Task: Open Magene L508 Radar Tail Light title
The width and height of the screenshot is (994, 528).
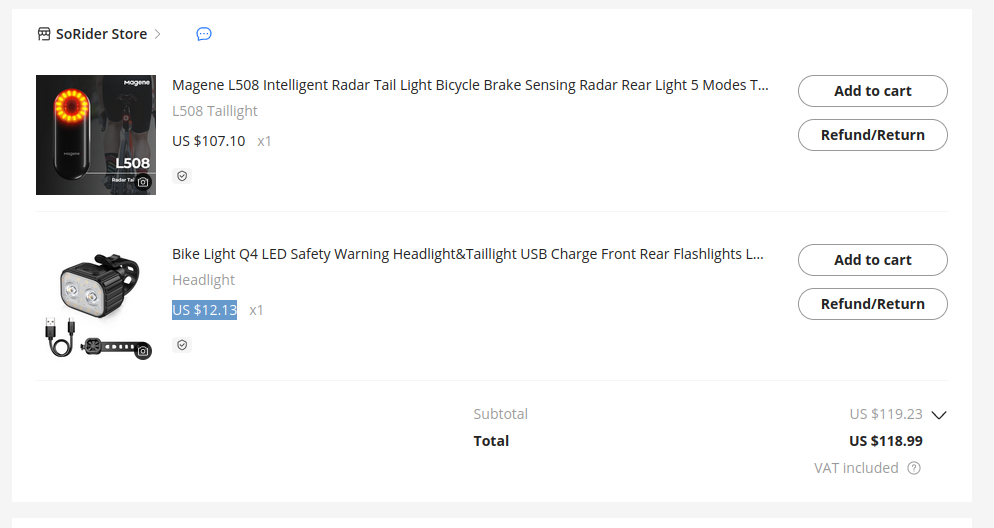Action: coord(470,85)
